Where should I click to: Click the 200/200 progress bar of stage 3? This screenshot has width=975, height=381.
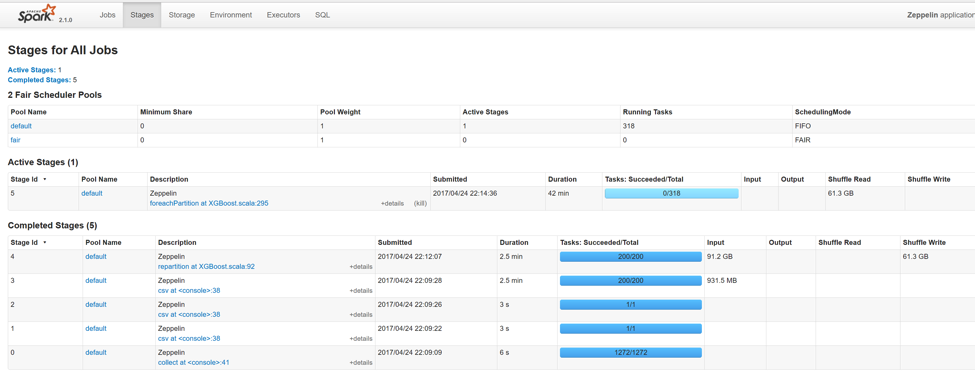point(631,281)
